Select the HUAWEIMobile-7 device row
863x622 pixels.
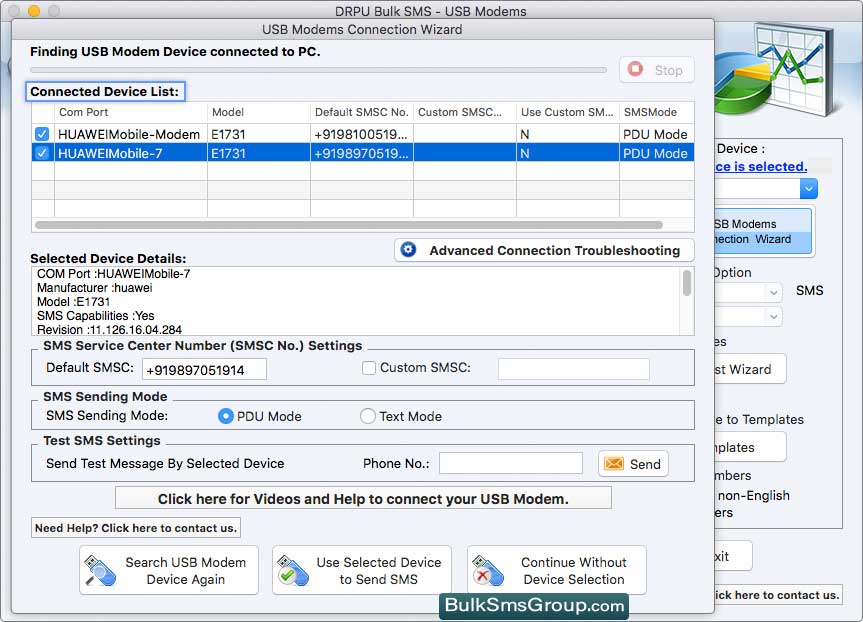coord(363,153)
